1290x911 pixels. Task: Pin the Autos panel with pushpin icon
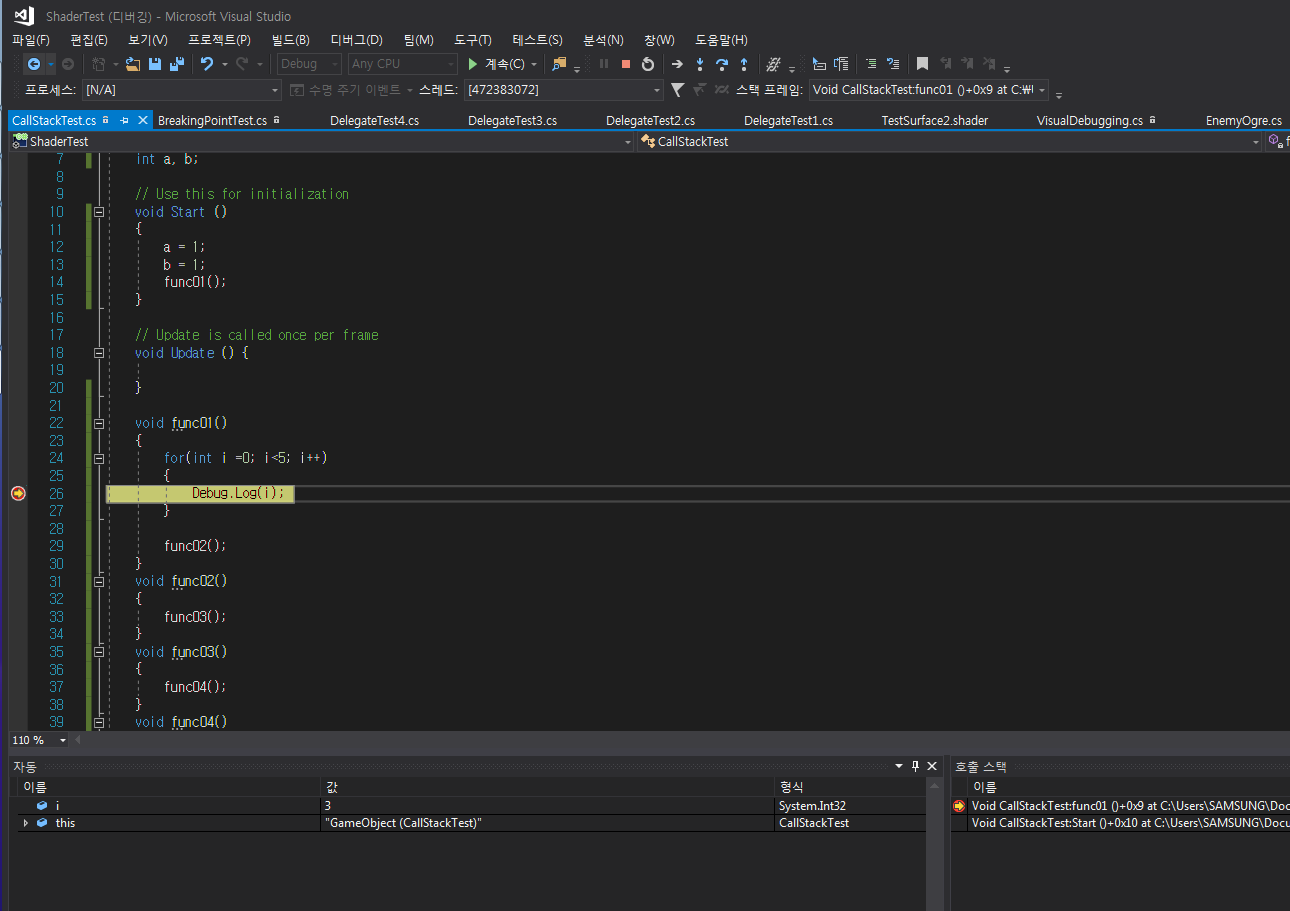coord(915,766)
